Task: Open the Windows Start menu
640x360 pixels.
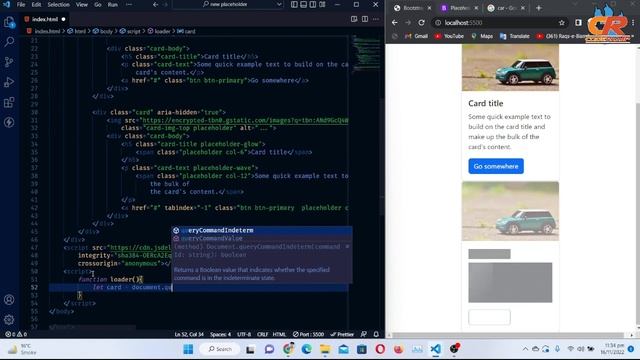Action: (x=188, y=349)
